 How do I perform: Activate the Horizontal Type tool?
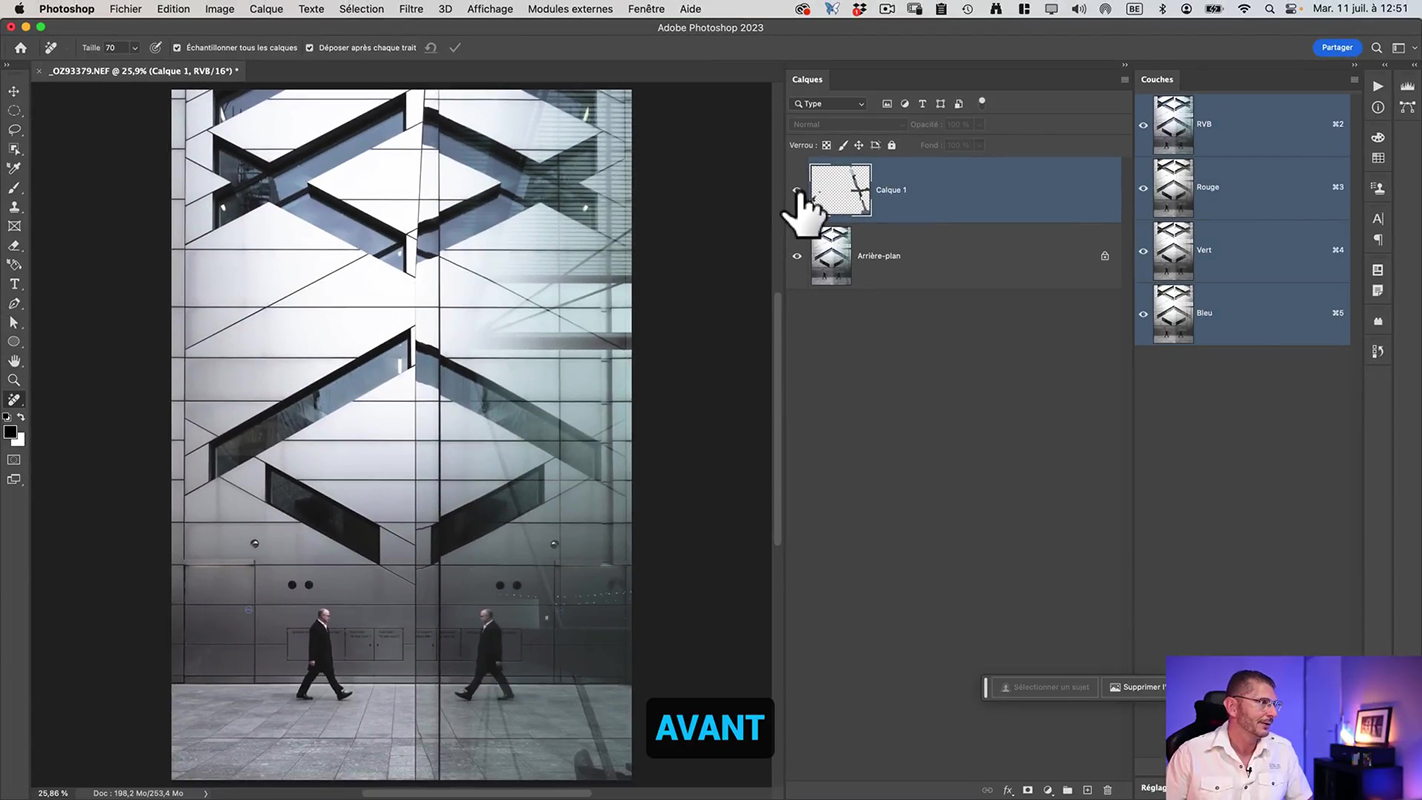[x=14, y=284]
